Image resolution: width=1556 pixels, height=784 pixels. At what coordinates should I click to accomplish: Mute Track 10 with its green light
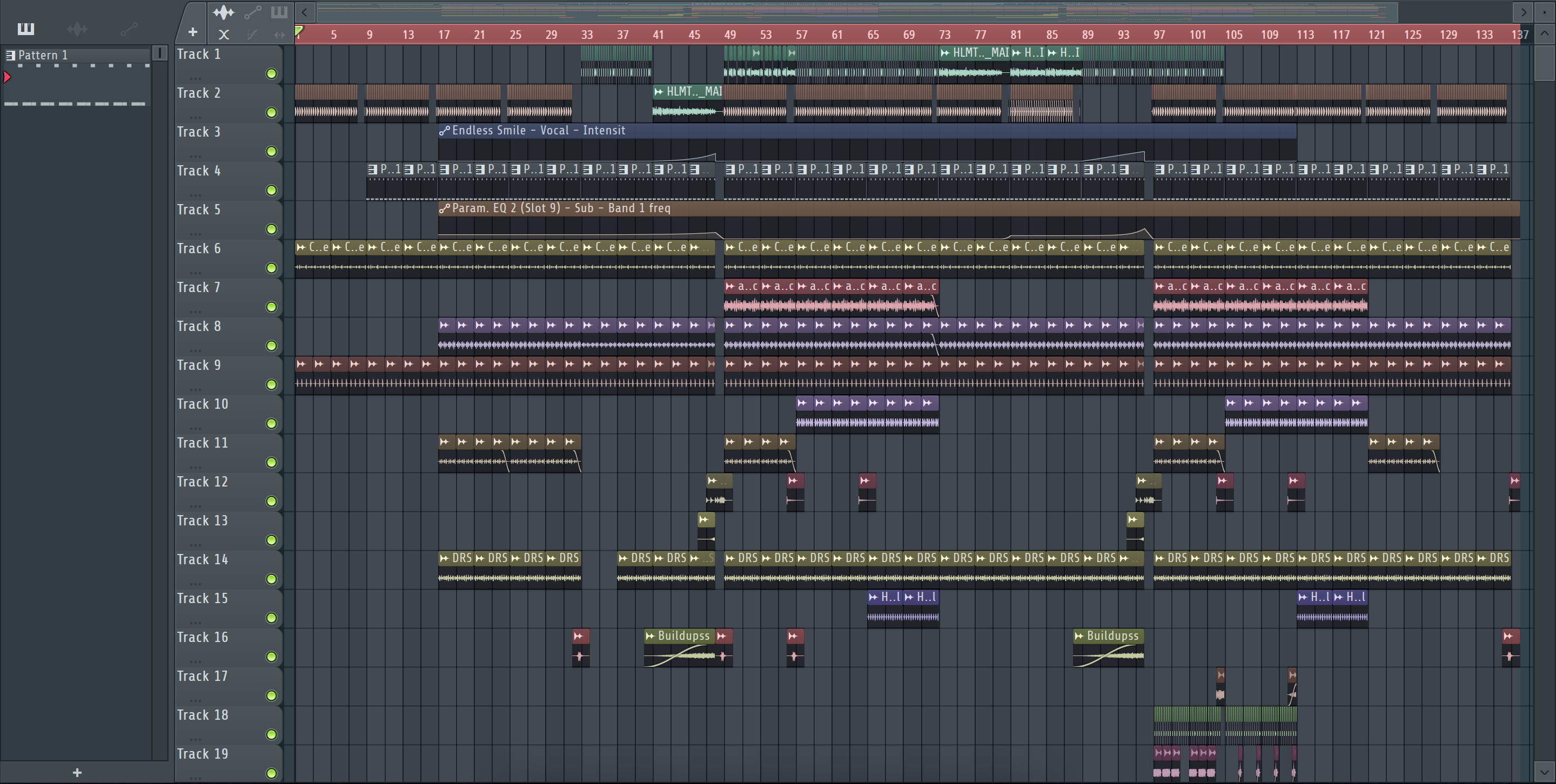271,424
